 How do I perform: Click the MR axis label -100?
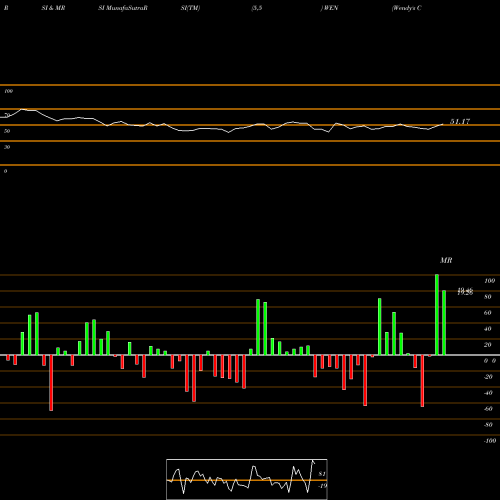(x=490, y=441)
